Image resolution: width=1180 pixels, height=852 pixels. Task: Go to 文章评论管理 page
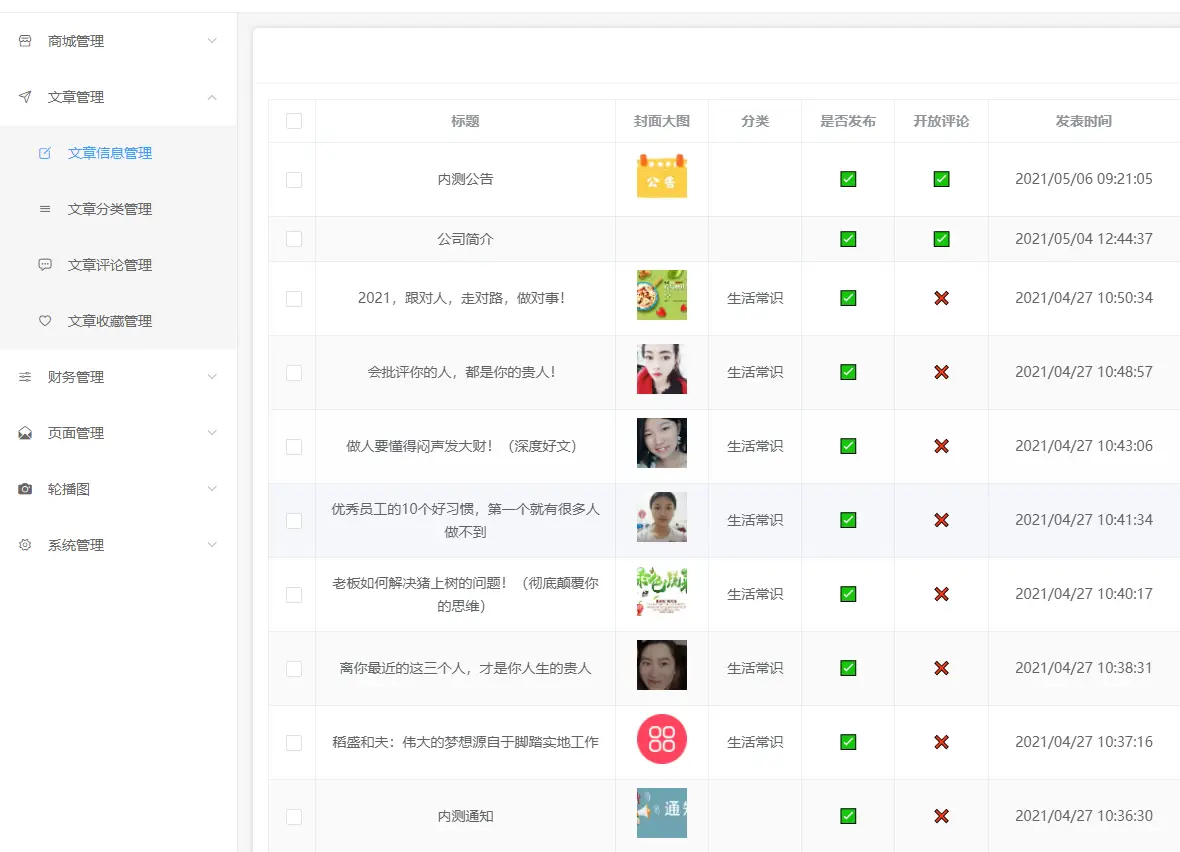pos(110,265)
